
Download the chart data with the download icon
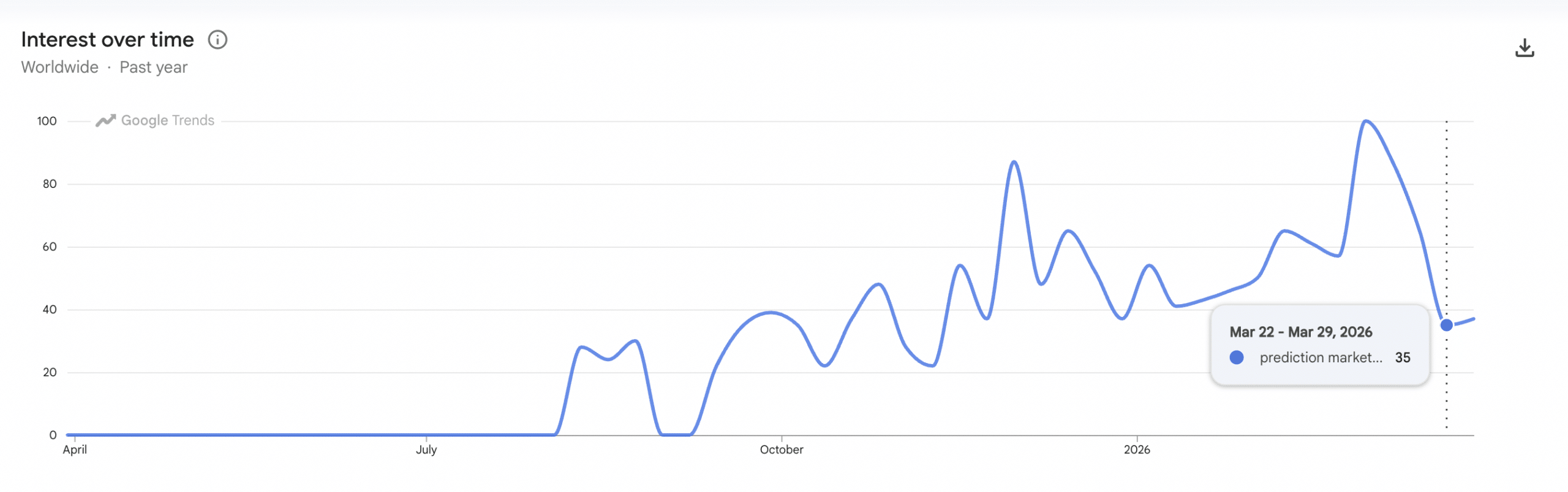point(1525,48)
